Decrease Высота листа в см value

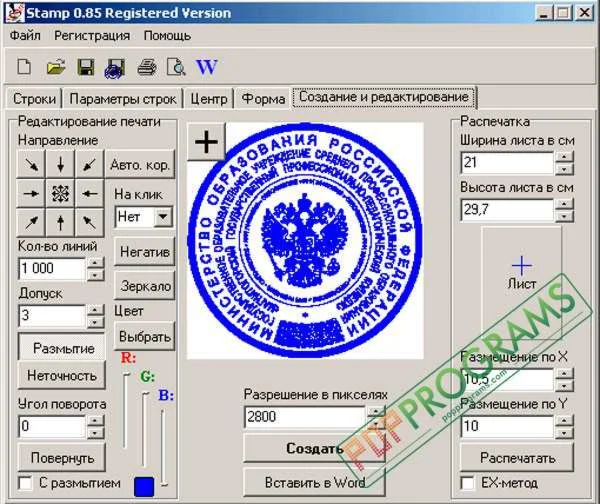[564, 216]
